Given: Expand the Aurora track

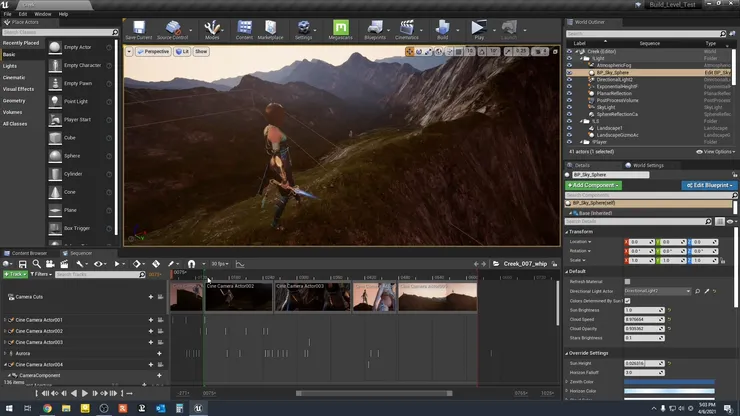Looking at the screenshot, I should (x=5, y=353).
